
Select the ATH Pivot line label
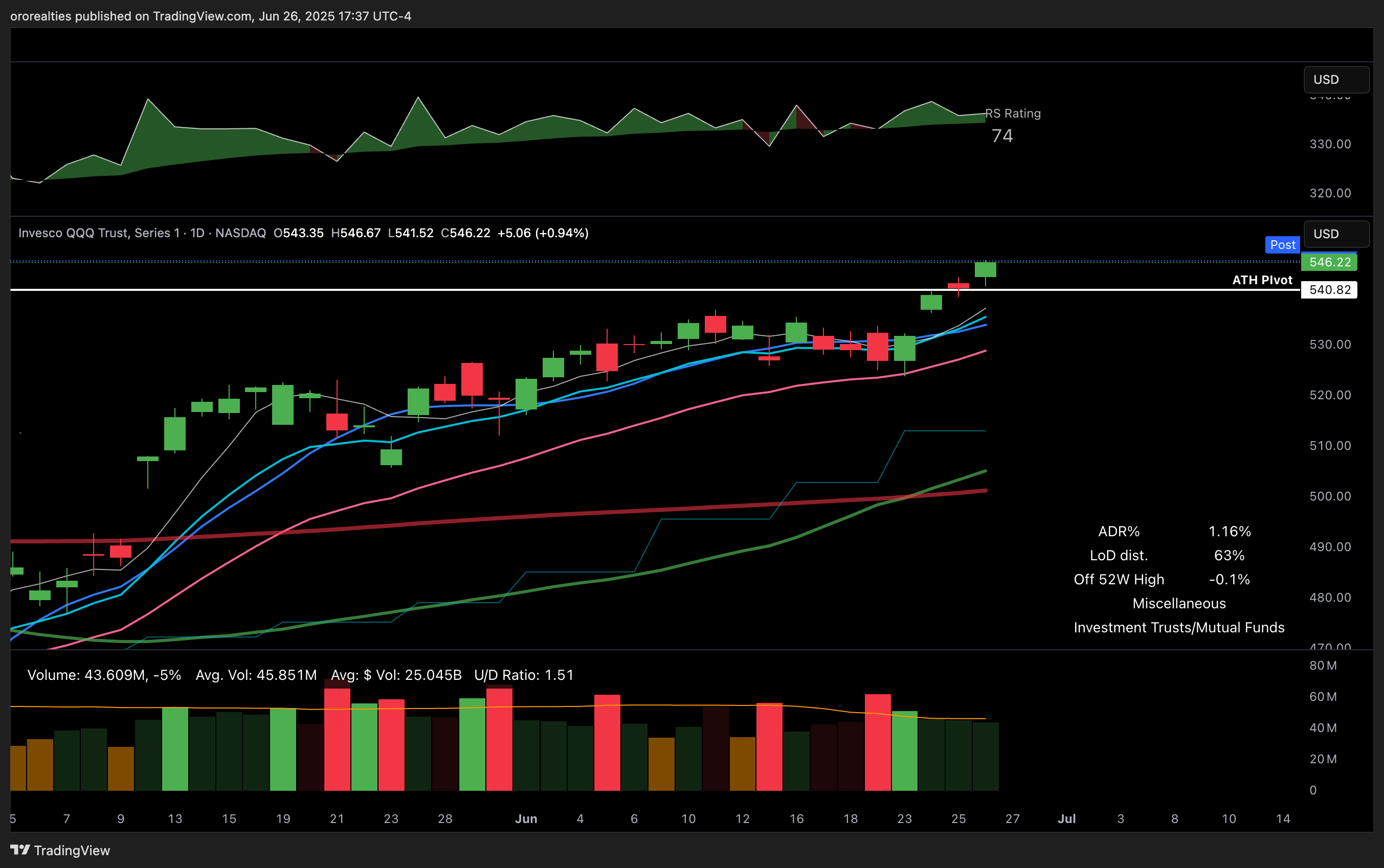(x=1262, y=280)
